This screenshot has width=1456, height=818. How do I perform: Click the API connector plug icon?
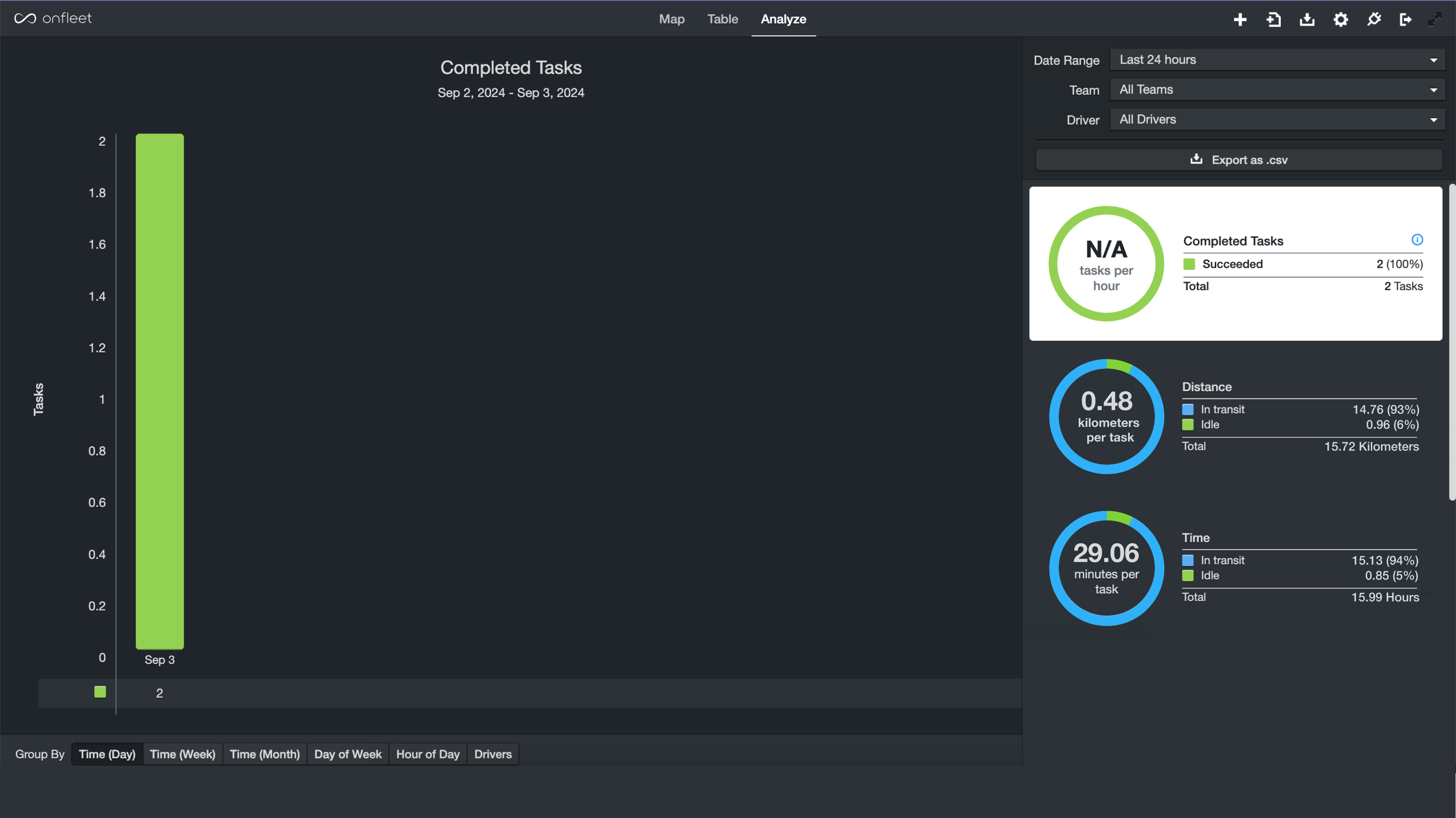click(x=1374, y=19)
